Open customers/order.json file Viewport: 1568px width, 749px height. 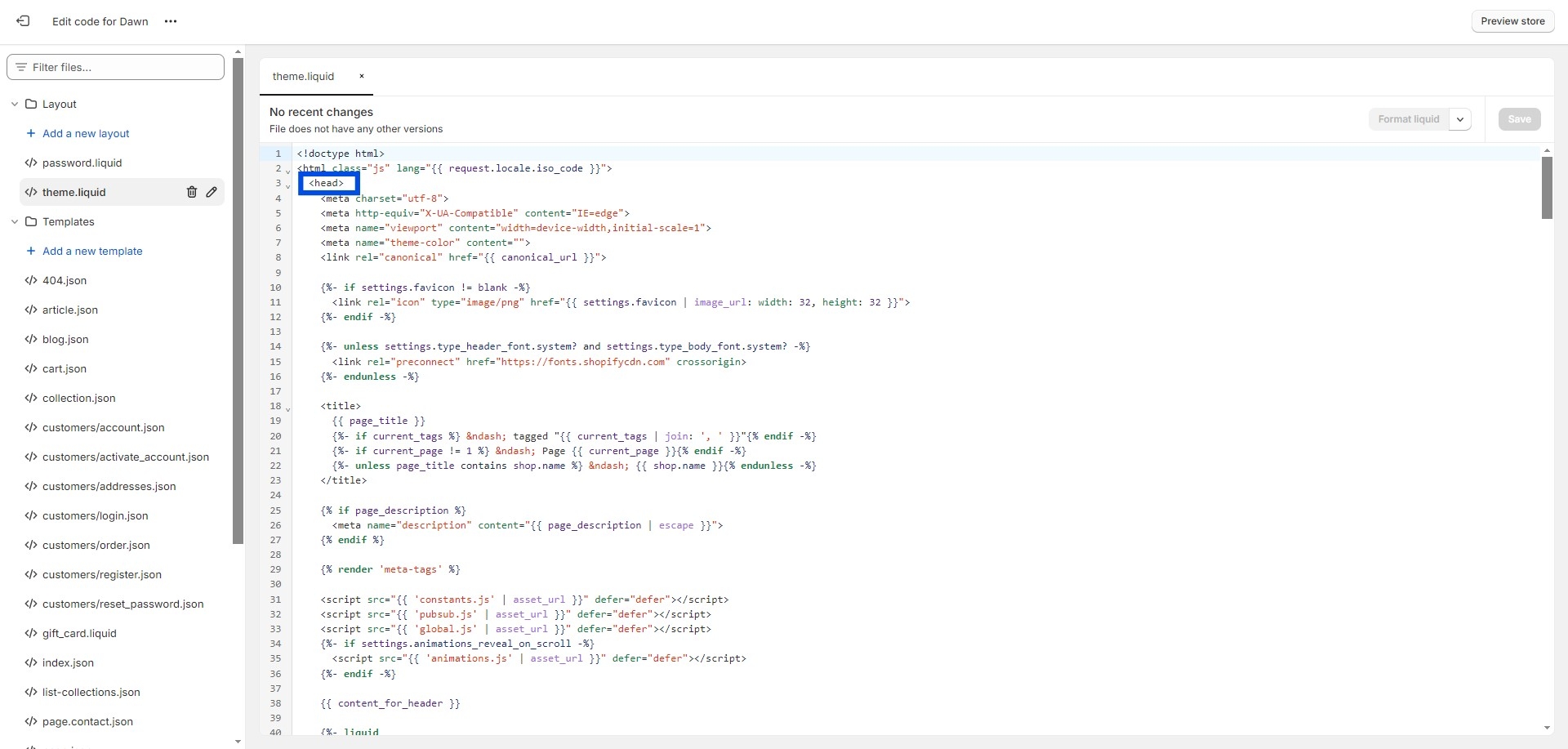tap(96, 545)
